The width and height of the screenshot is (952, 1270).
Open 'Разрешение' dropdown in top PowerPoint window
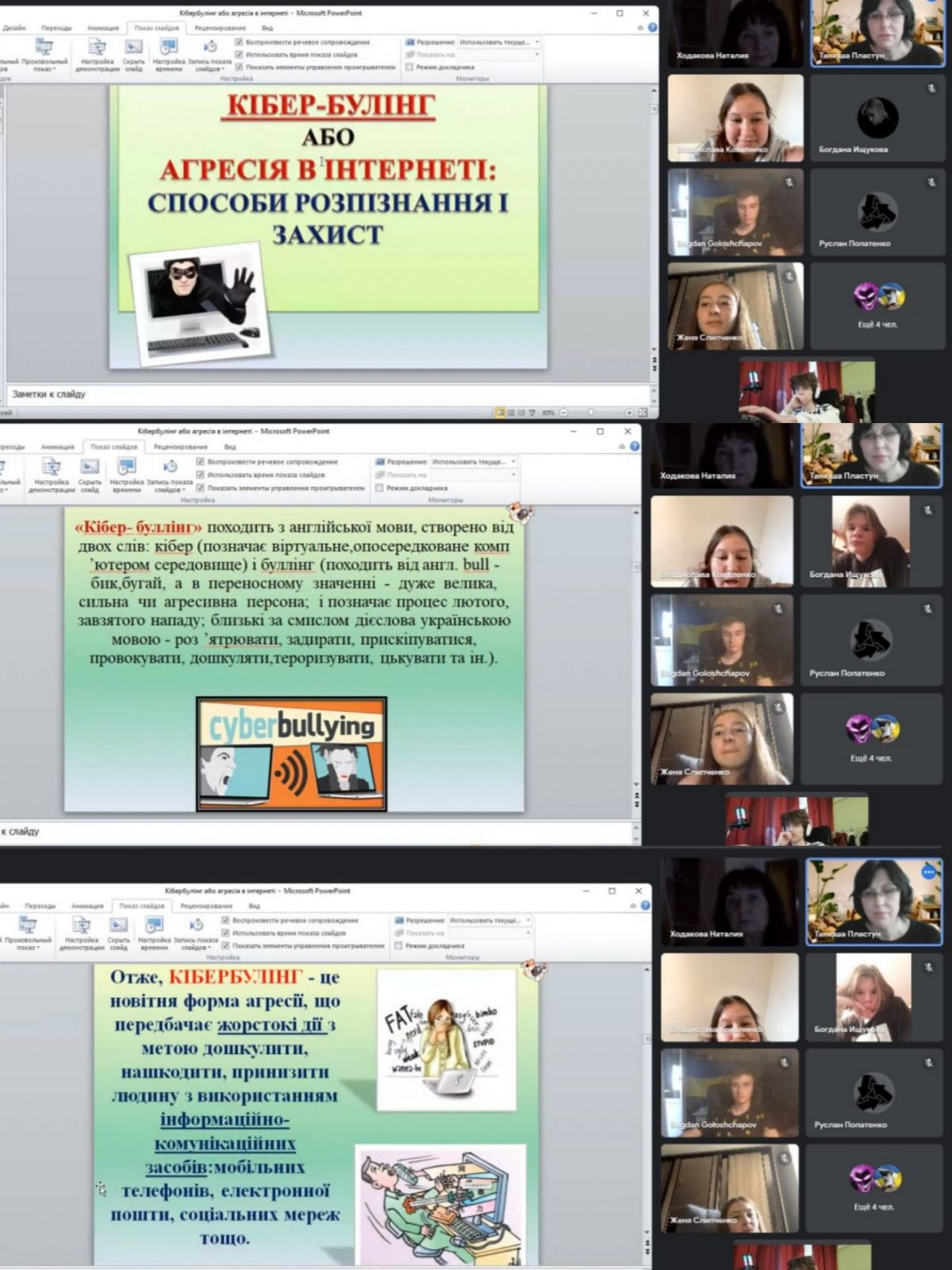point(537,42)
